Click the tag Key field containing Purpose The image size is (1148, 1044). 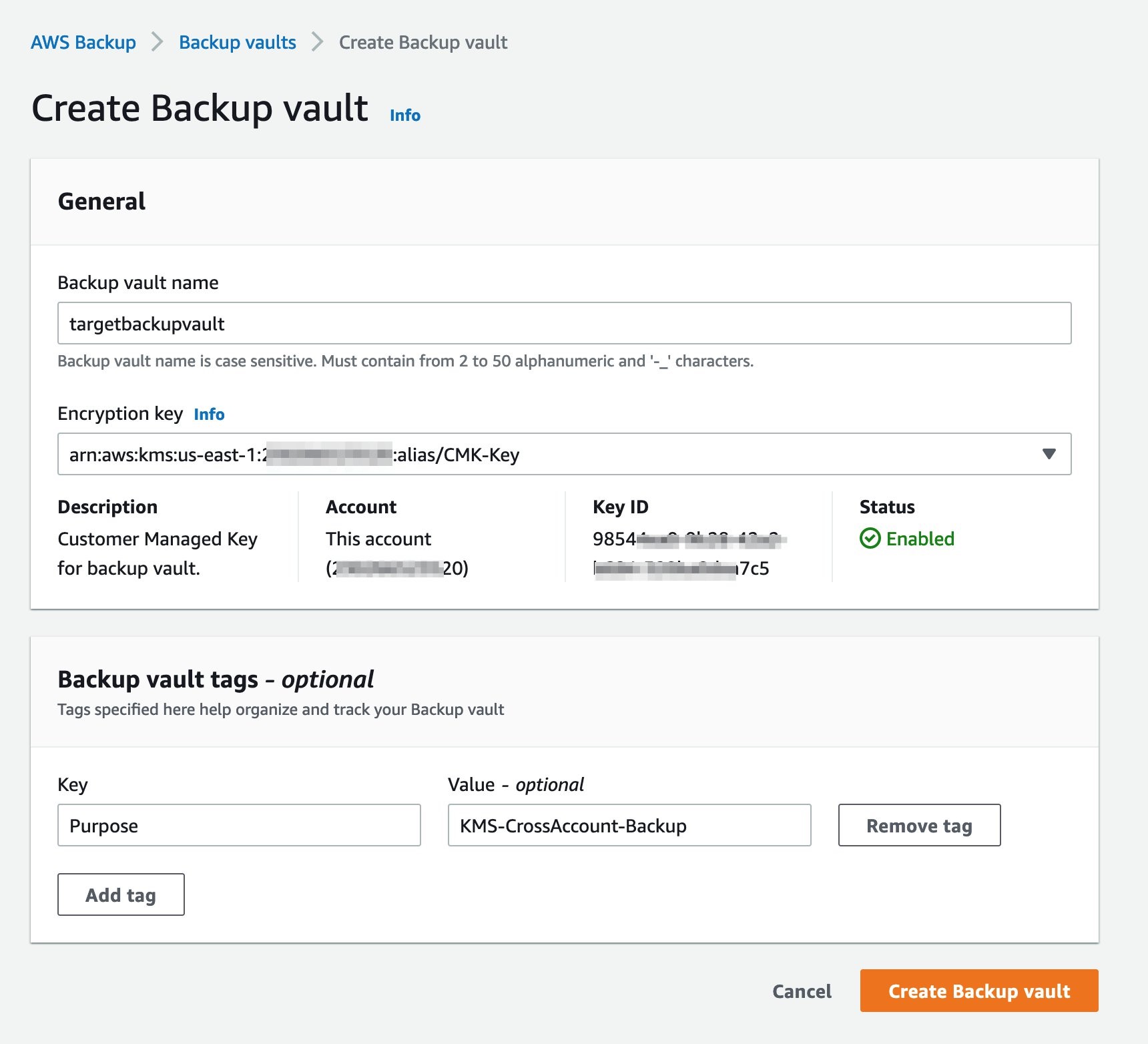[239, 825]
